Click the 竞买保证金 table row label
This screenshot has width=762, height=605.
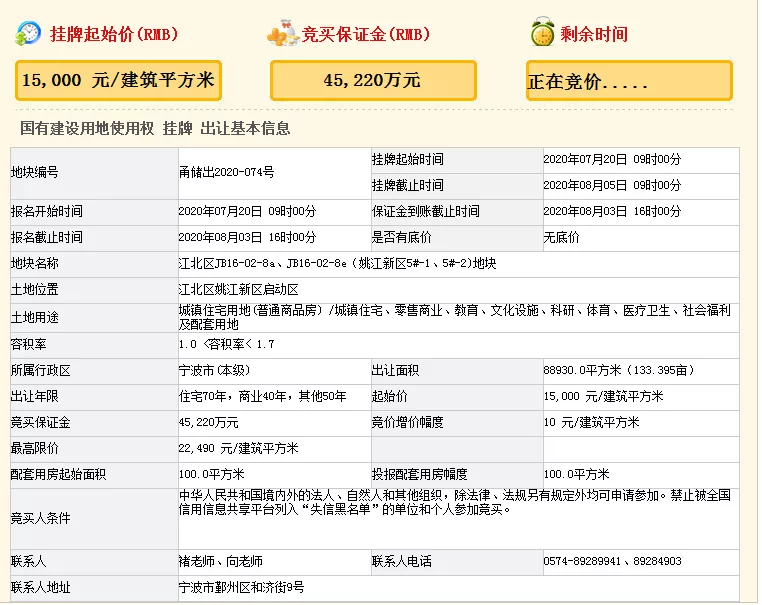[41, 423]
